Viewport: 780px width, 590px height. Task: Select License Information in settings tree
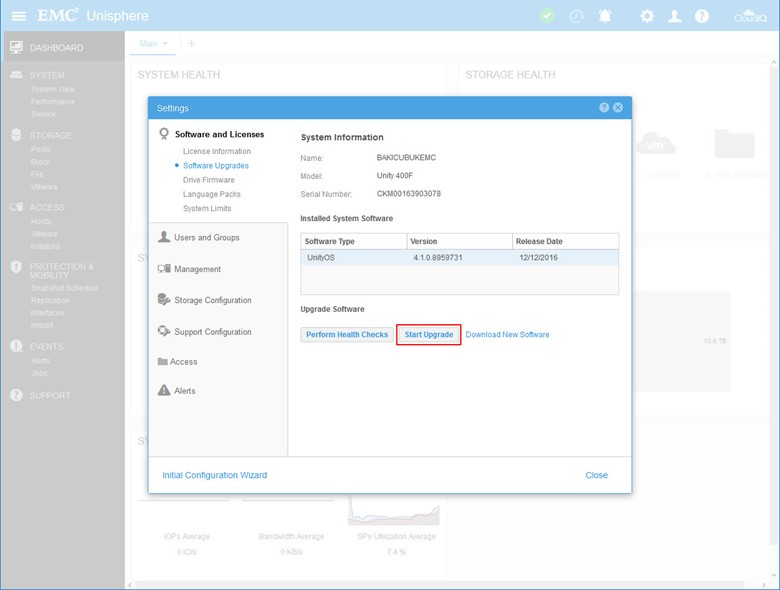217,151
